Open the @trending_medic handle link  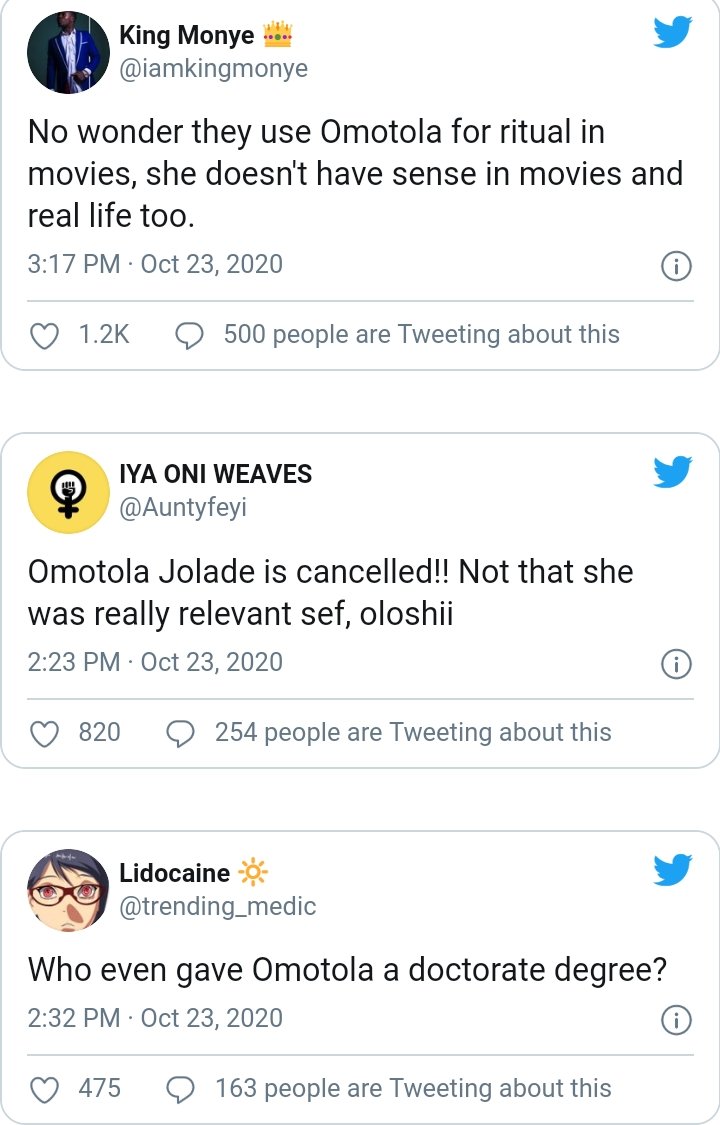pos(218,906)
